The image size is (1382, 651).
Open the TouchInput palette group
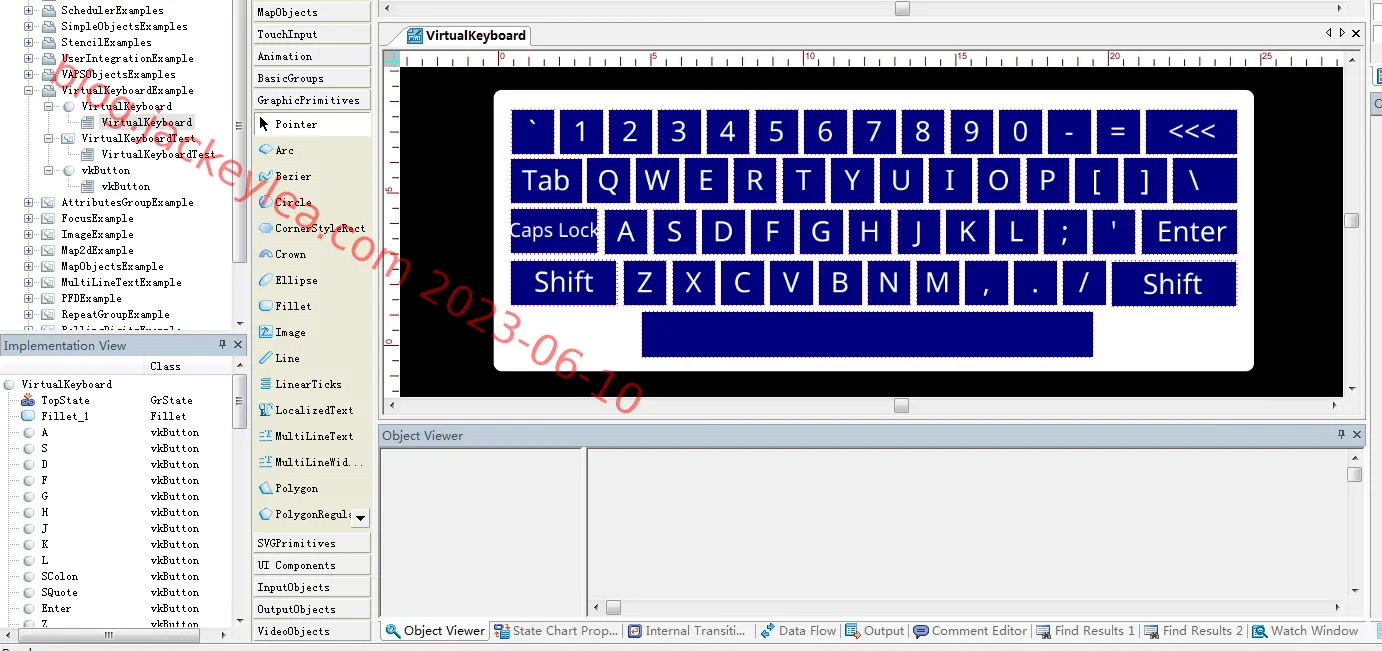pyautogui.click(x=312, y=34)
